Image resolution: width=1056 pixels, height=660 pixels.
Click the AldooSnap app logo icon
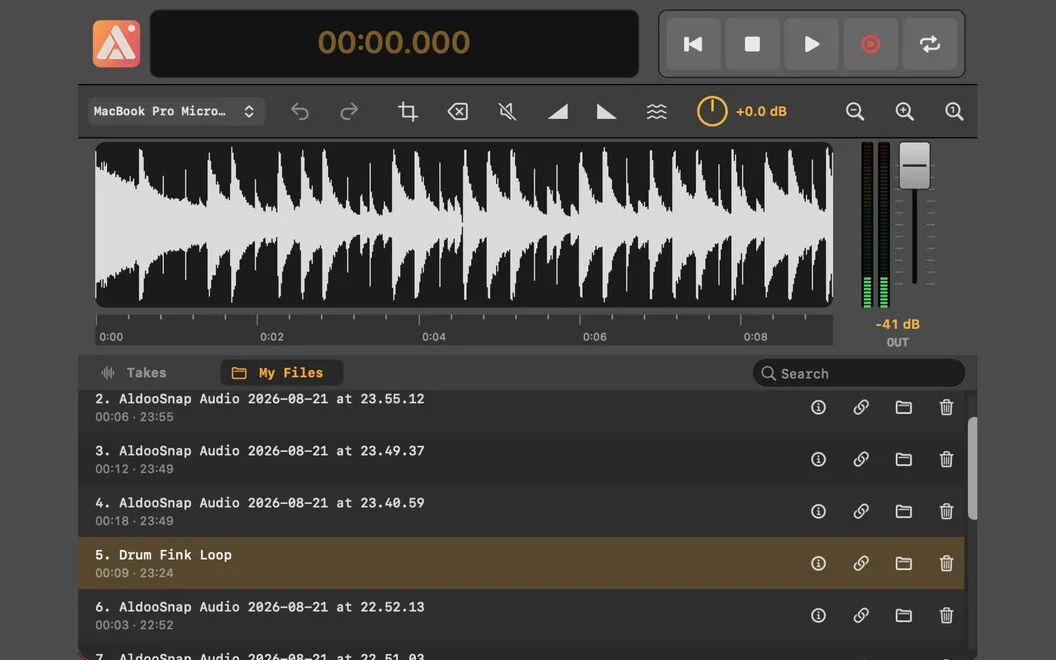point(117,44)
